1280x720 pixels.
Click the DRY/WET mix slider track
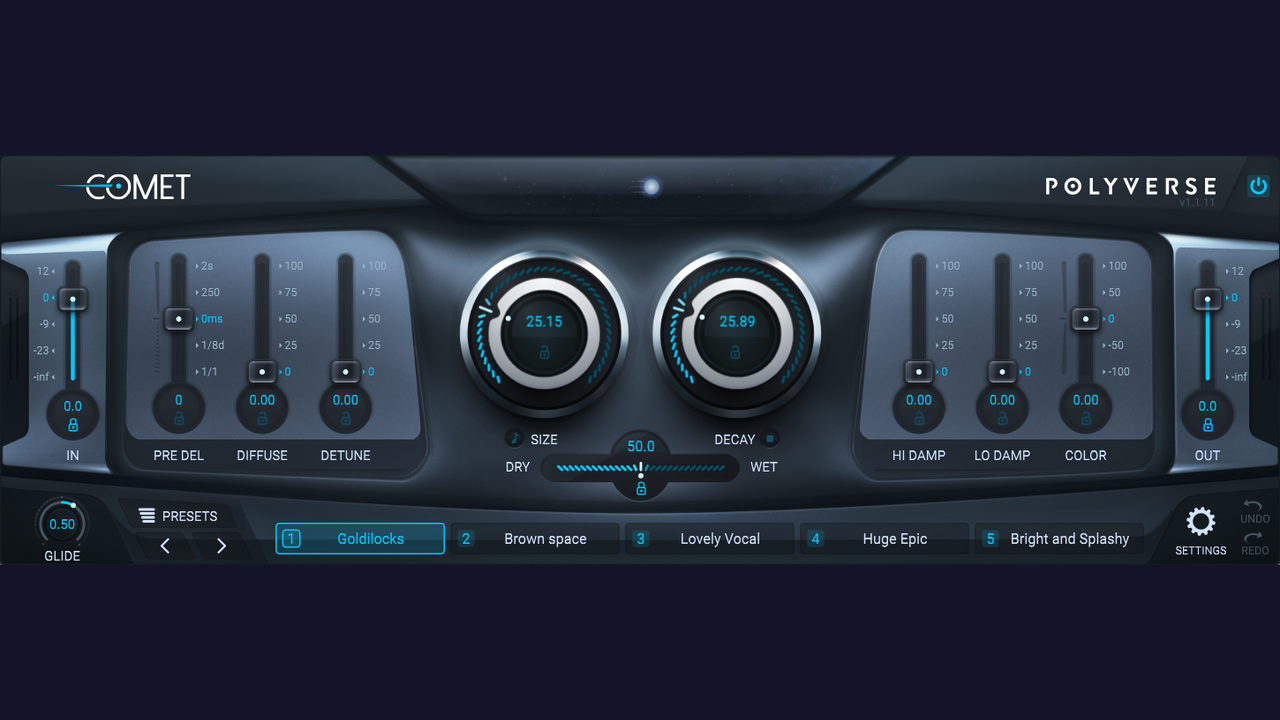tap(641, 467)
